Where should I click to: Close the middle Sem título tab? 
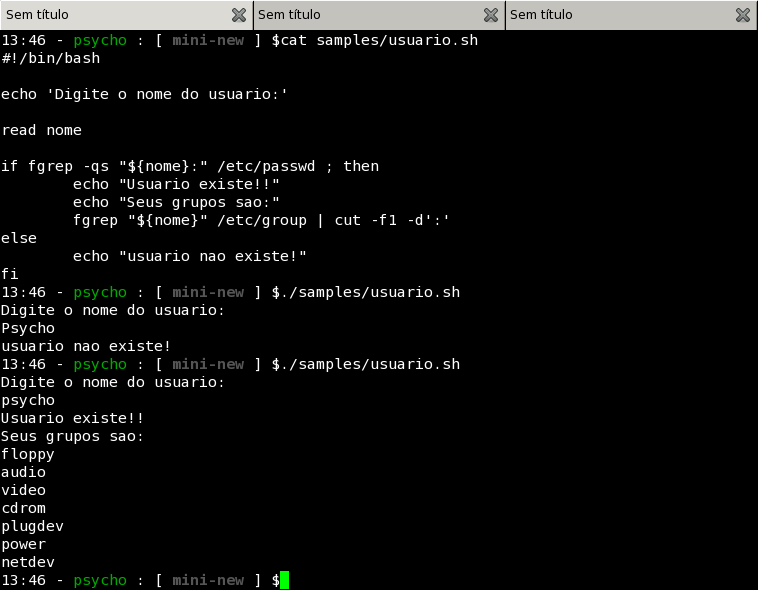(x=490, y=15)
